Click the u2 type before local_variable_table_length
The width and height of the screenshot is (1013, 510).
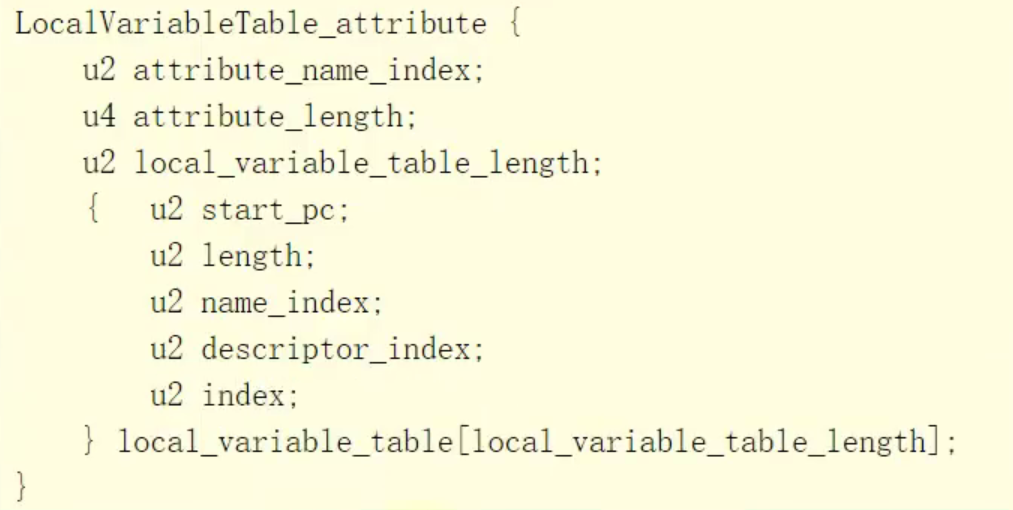click(99, 163)
